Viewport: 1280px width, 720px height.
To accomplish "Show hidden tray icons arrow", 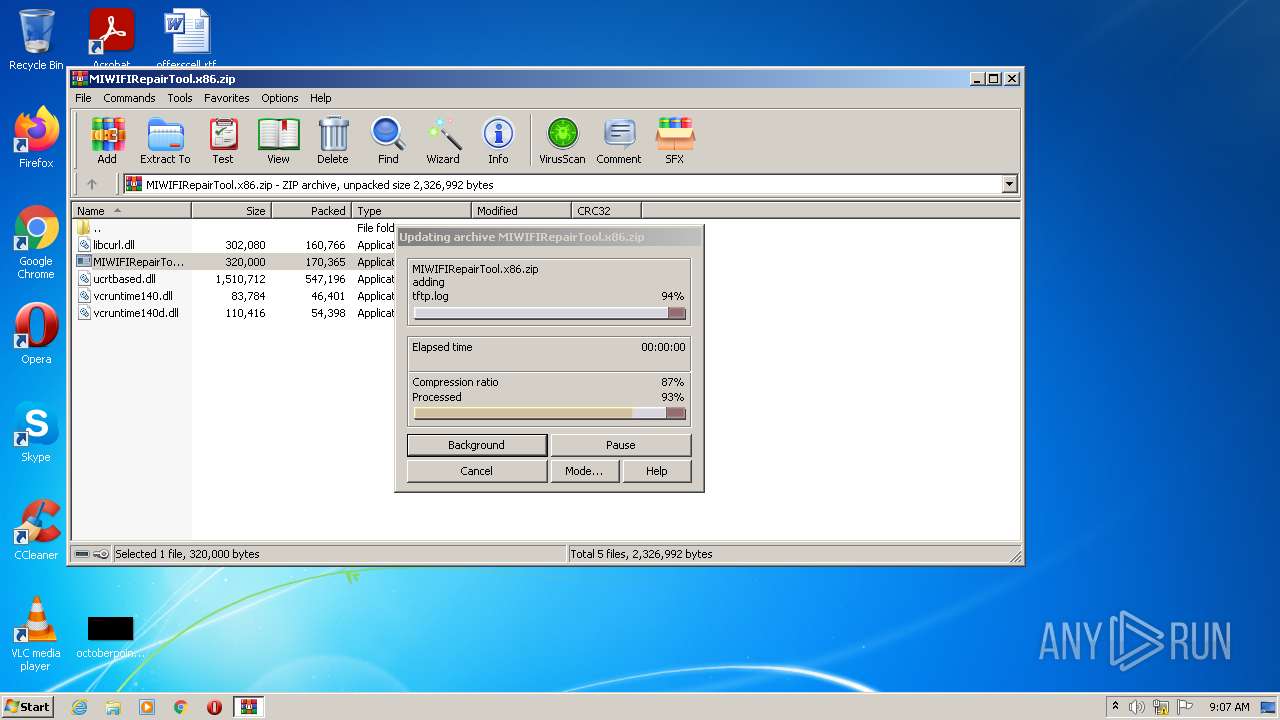I will pos(1115,707).
